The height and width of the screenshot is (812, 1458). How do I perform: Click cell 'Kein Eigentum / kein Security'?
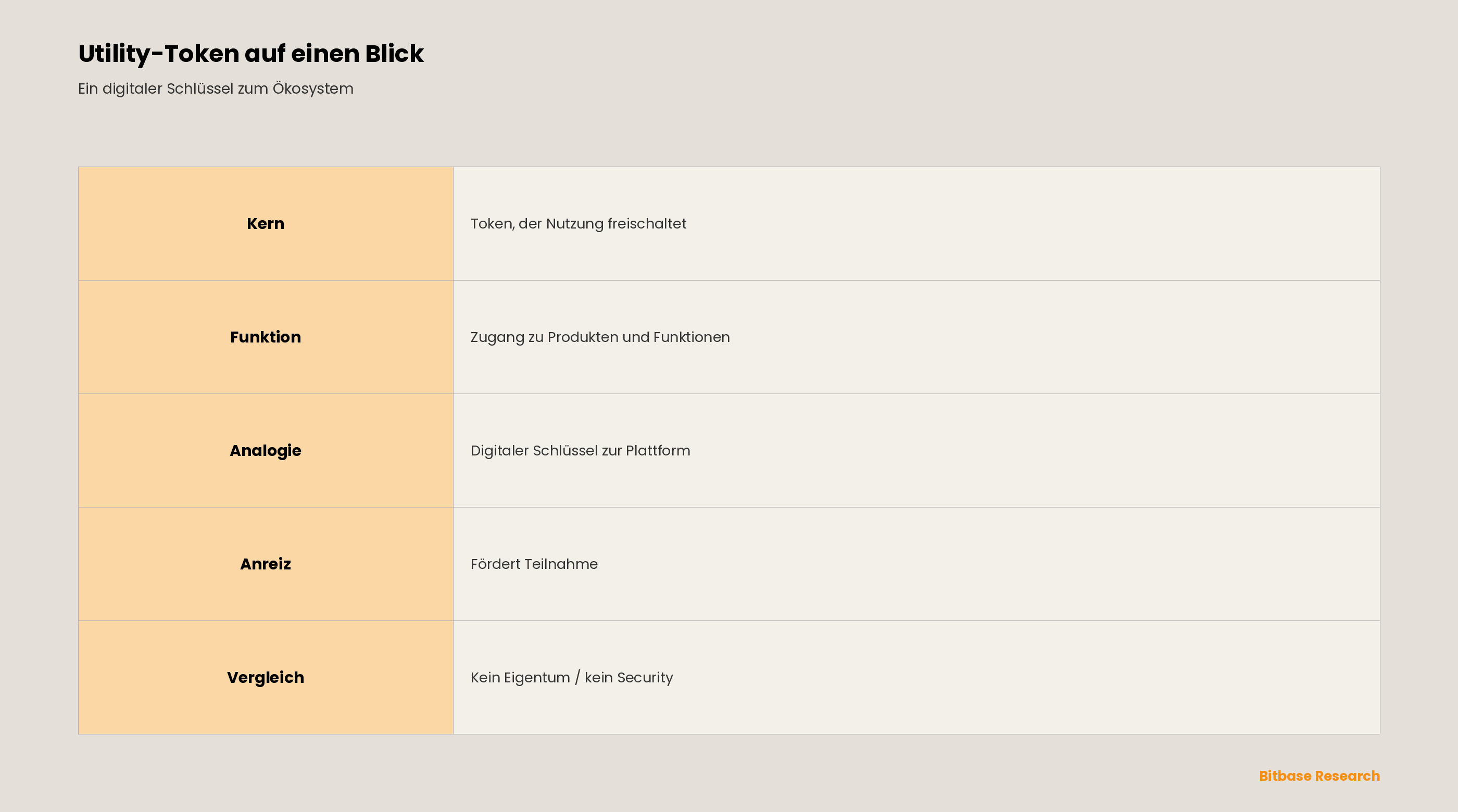pos(916,677)
